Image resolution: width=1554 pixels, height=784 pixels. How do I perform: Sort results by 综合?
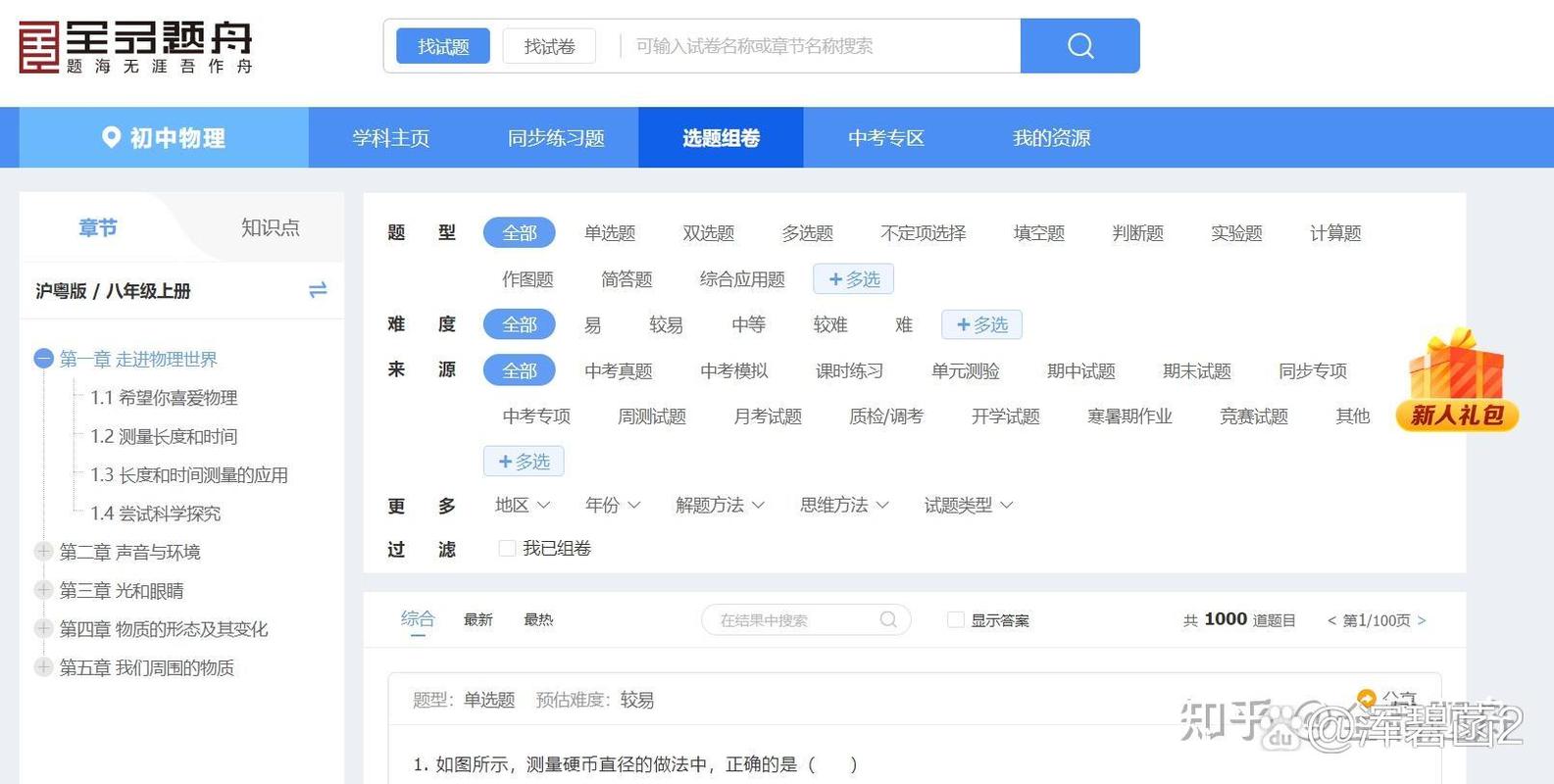[418, 618]
